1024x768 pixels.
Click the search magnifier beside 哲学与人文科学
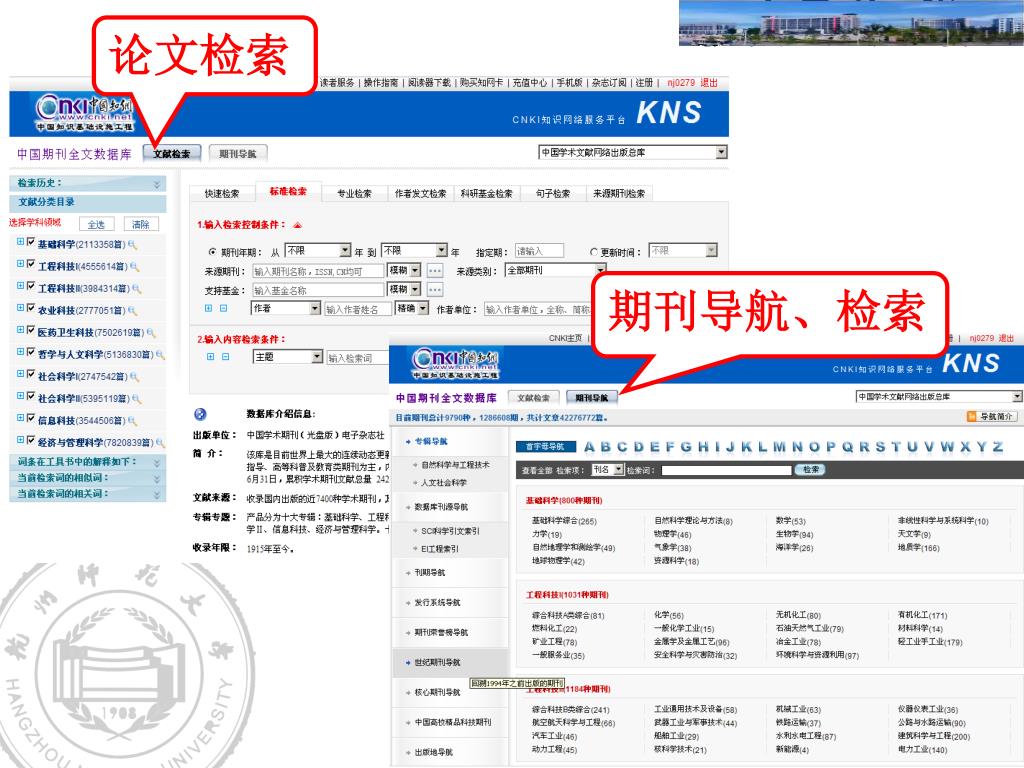coord(160,355)
